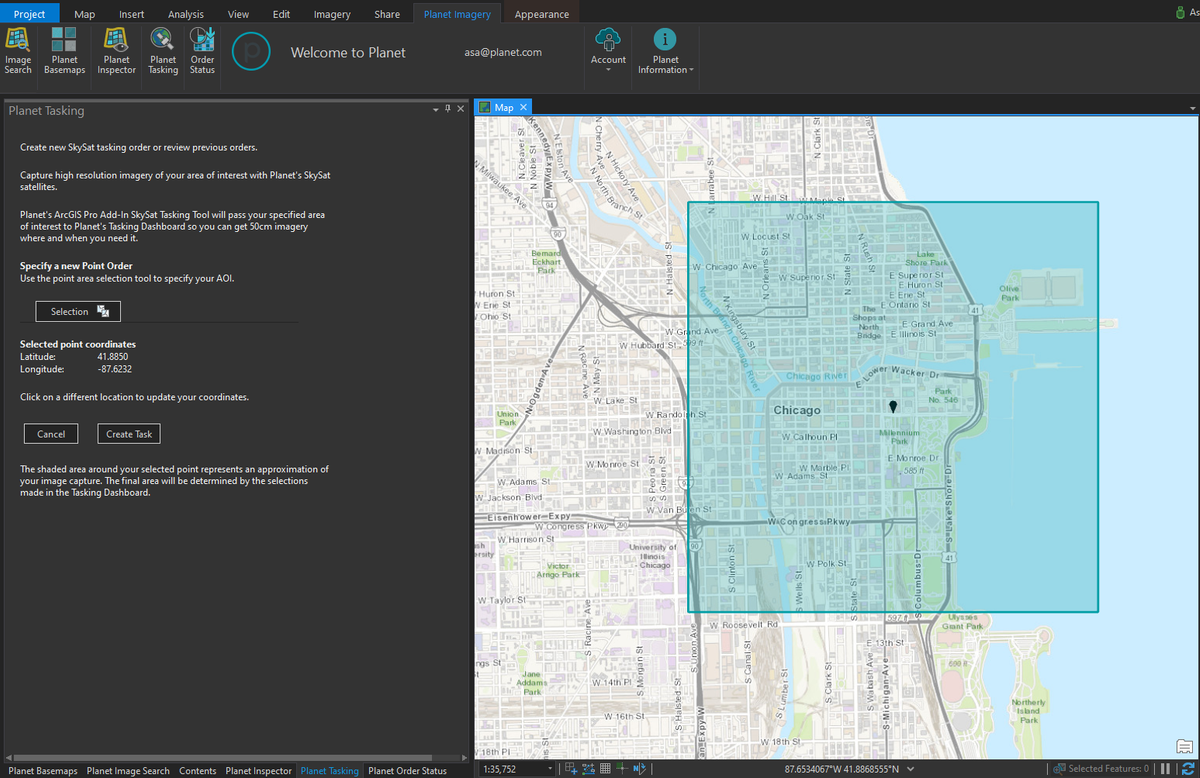This screenshot has width=1200, height=778.
Task: Open the point area Selection tool
Action: [77, 311]
